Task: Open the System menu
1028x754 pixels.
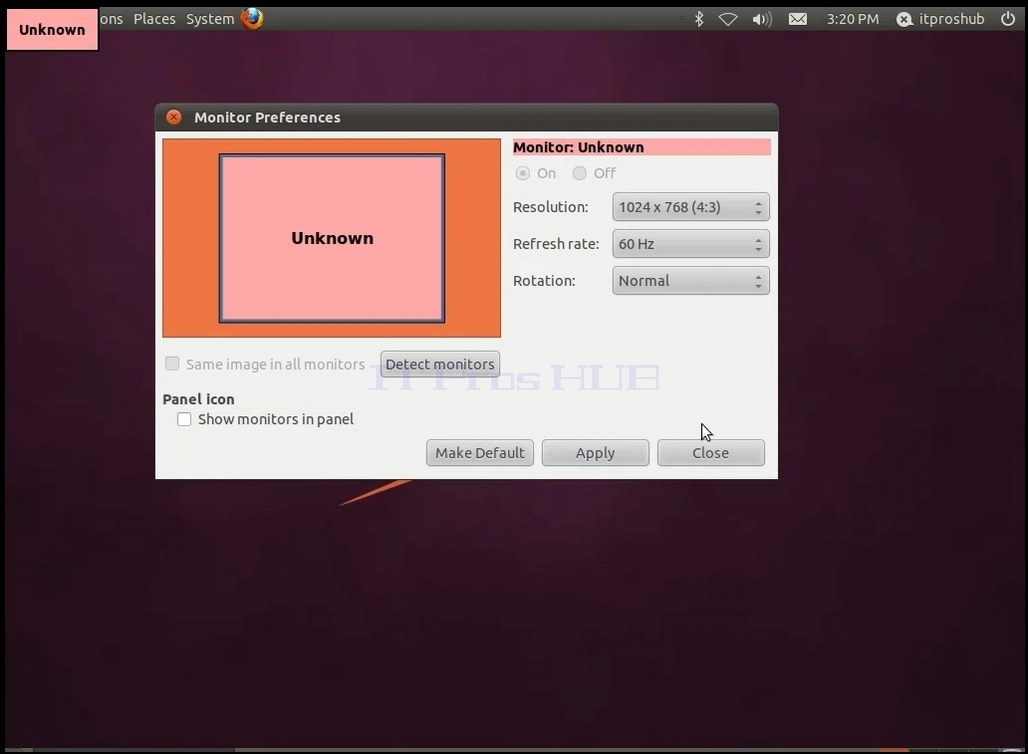Action: click(210, 19)
